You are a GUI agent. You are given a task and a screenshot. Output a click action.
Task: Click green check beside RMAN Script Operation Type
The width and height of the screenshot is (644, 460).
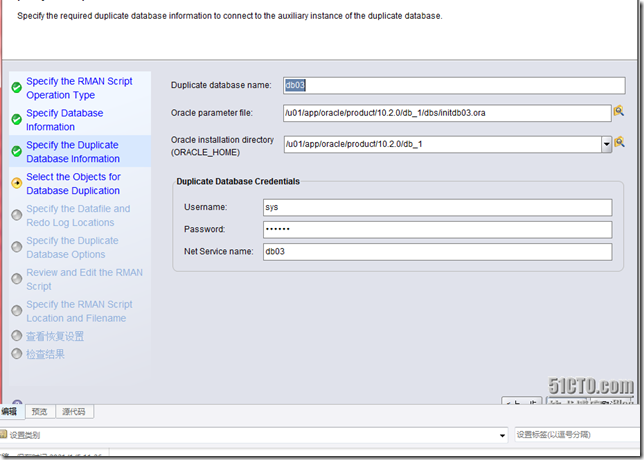(x=16, y=88)
